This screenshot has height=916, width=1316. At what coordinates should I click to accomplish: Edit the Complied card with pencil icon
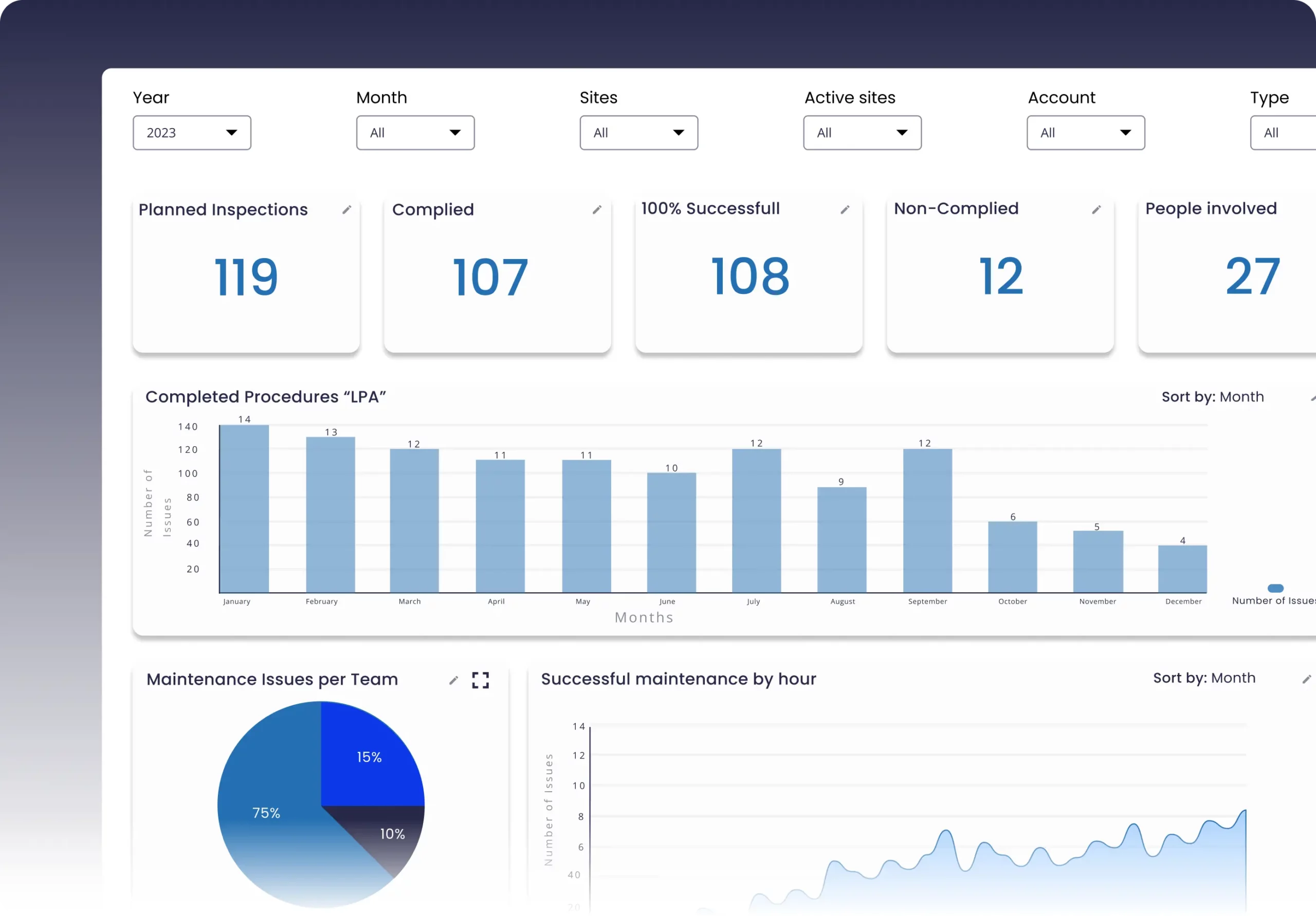pos(597,210)
